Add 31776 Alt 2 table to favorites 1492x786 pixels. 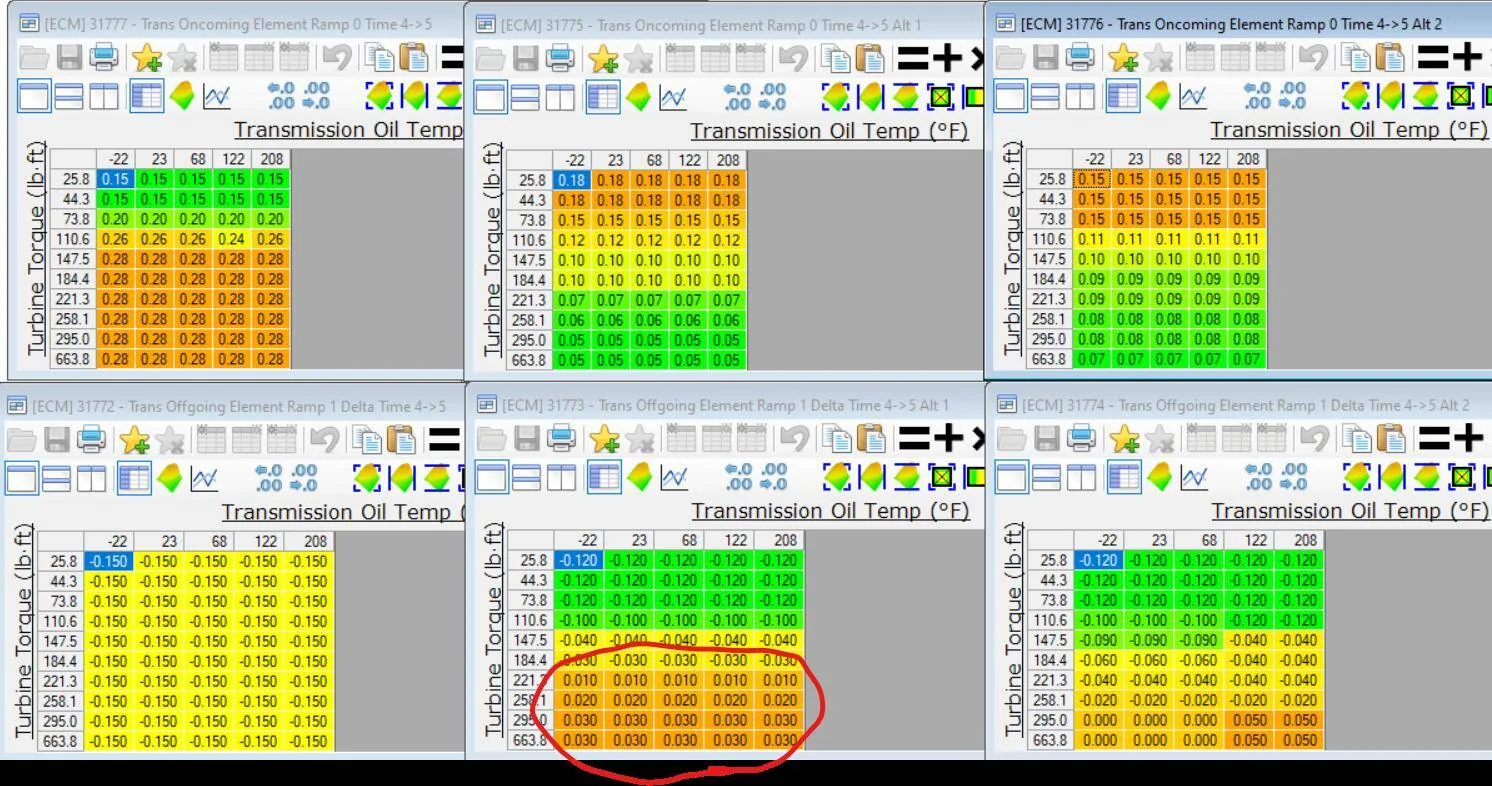pyautogui.click(x=1123, y=58)
